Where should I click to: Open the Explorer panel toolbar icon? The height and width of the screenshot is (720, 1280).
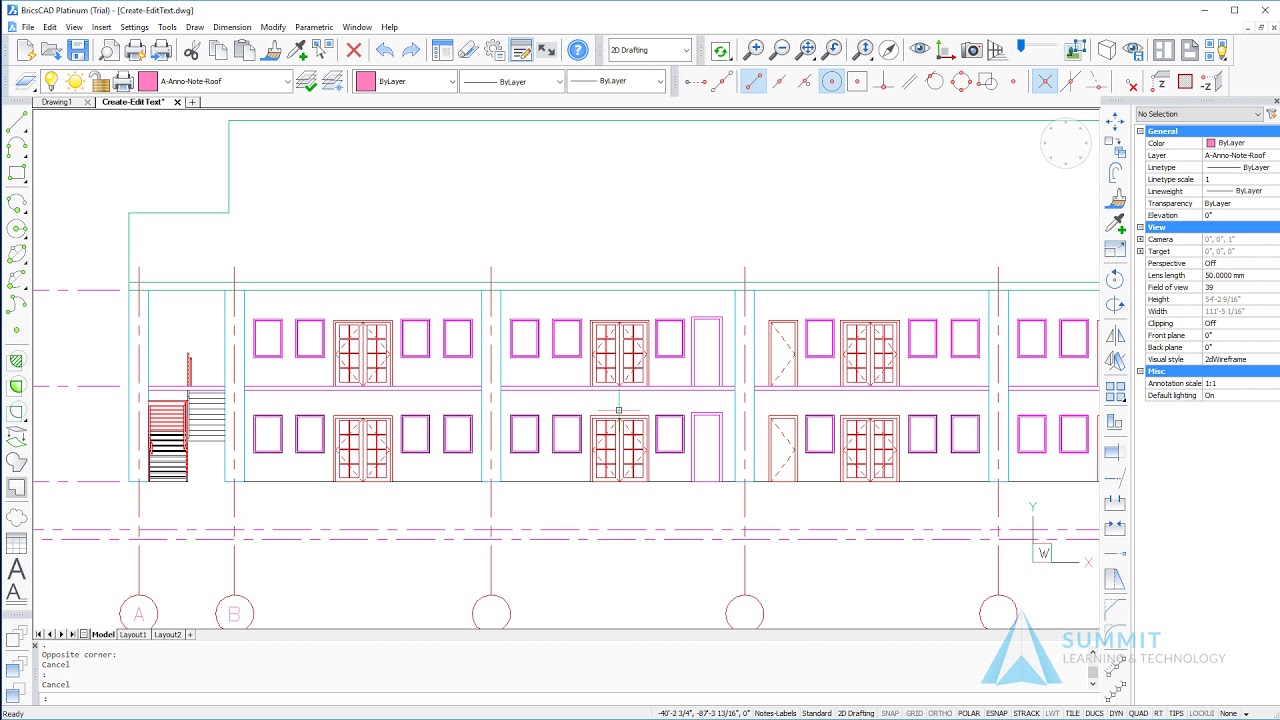click(x=442, y=50)
